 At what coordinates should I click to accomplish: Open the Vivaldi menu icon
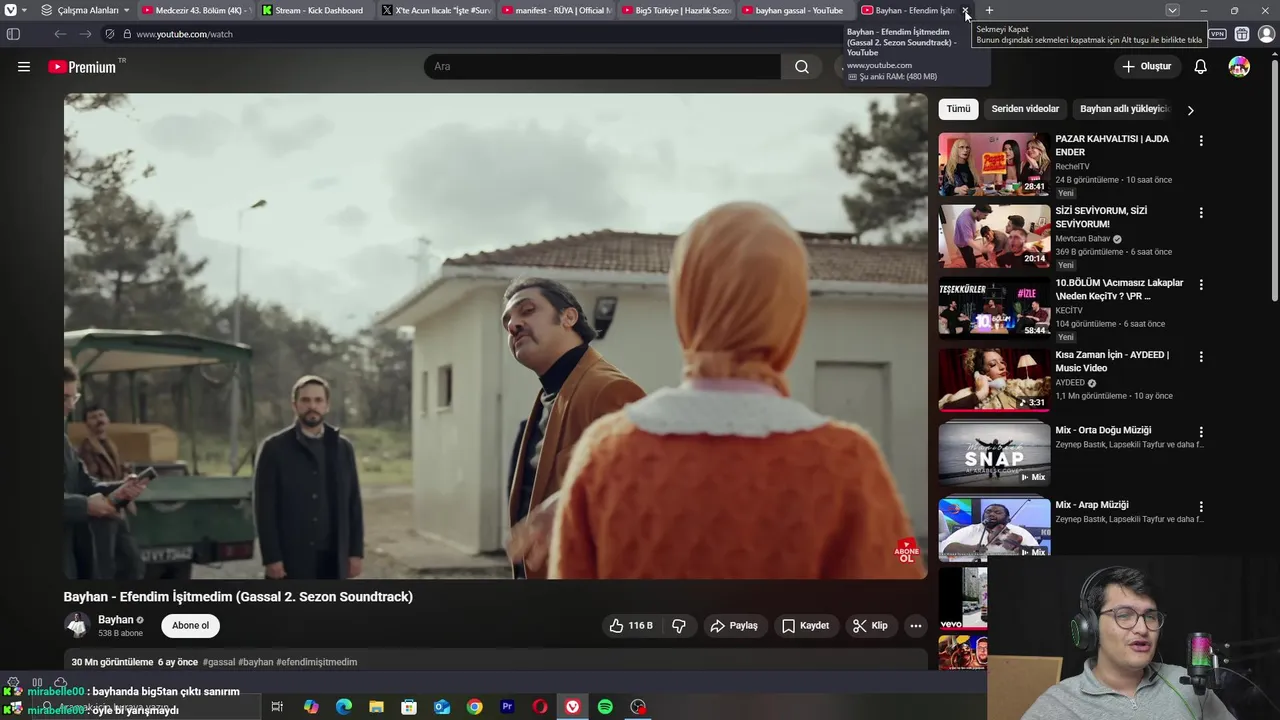pyautogui.click(x=11, y=10)
